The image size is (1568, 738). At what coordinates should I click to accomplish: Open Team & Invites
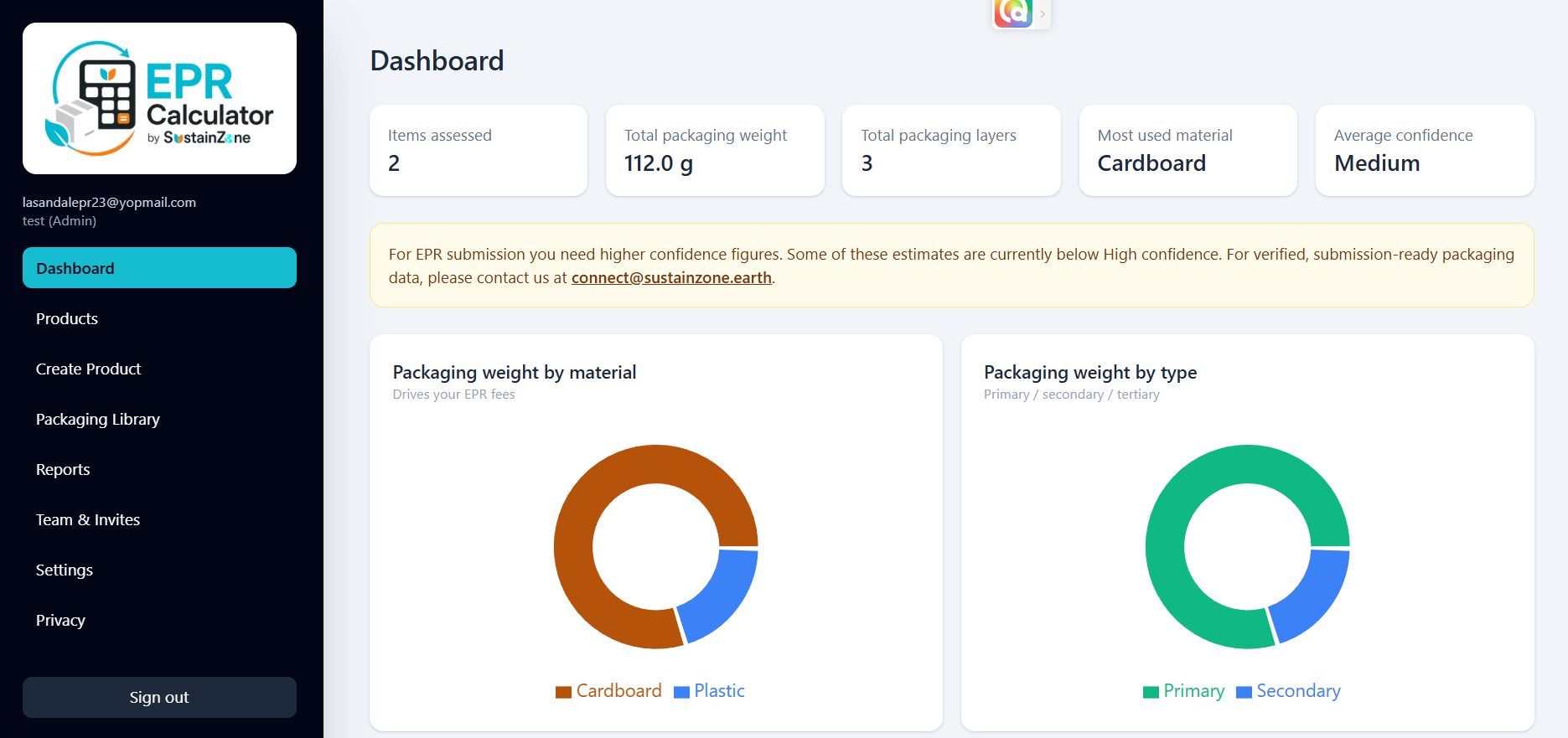click(x=159, y=519)
